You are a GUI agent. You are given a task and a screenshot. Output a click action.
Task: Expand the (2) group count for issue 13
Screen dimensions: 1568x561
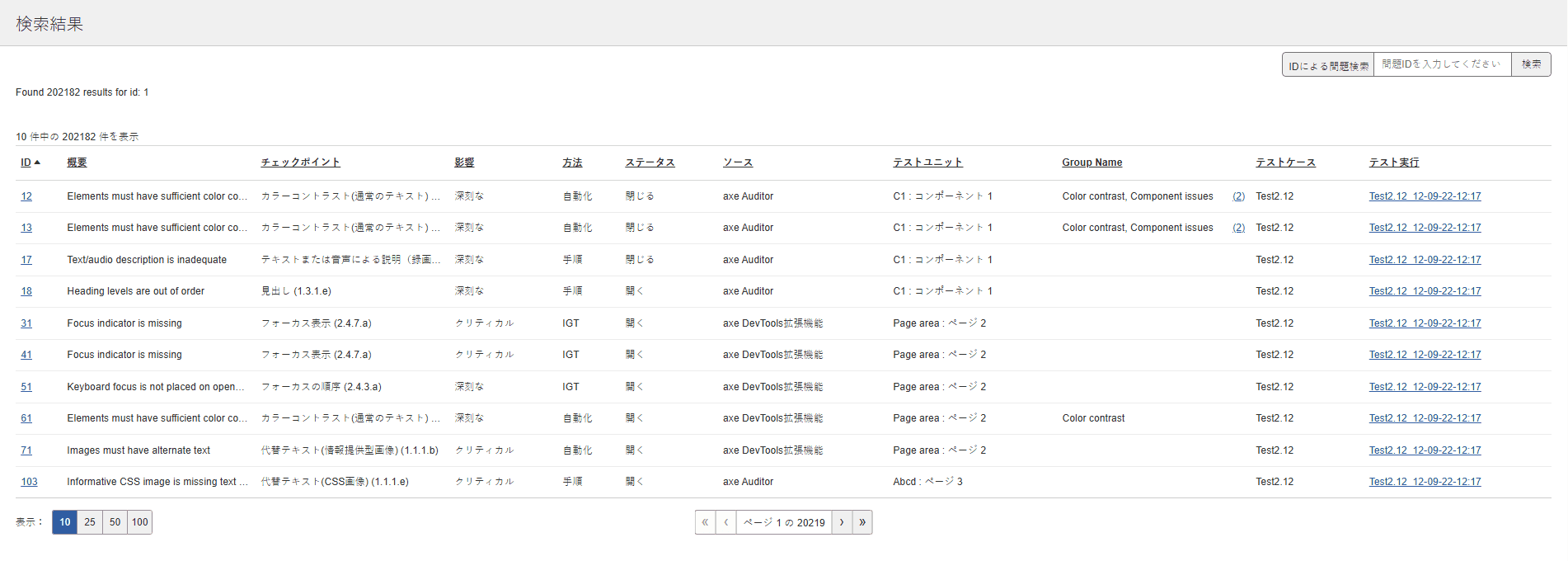(1238, 228)
